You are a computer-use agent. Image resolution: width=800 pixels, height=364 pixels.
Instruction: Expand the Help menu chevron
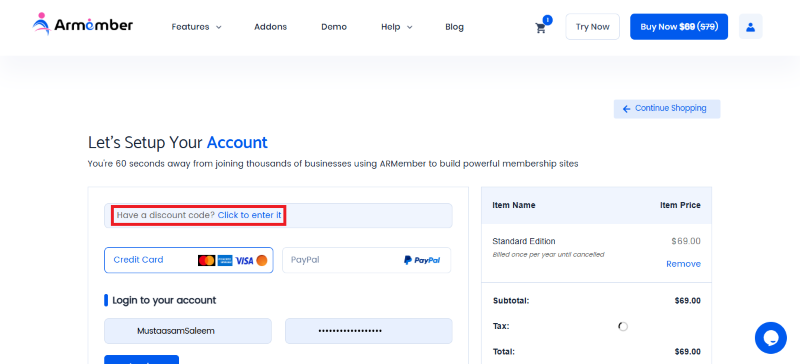pos(409,27)
